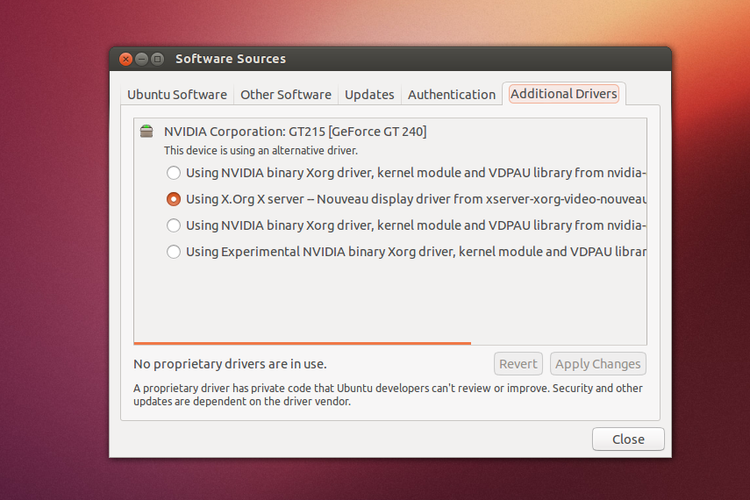Open the Other Software tab

tap(285, 95)
